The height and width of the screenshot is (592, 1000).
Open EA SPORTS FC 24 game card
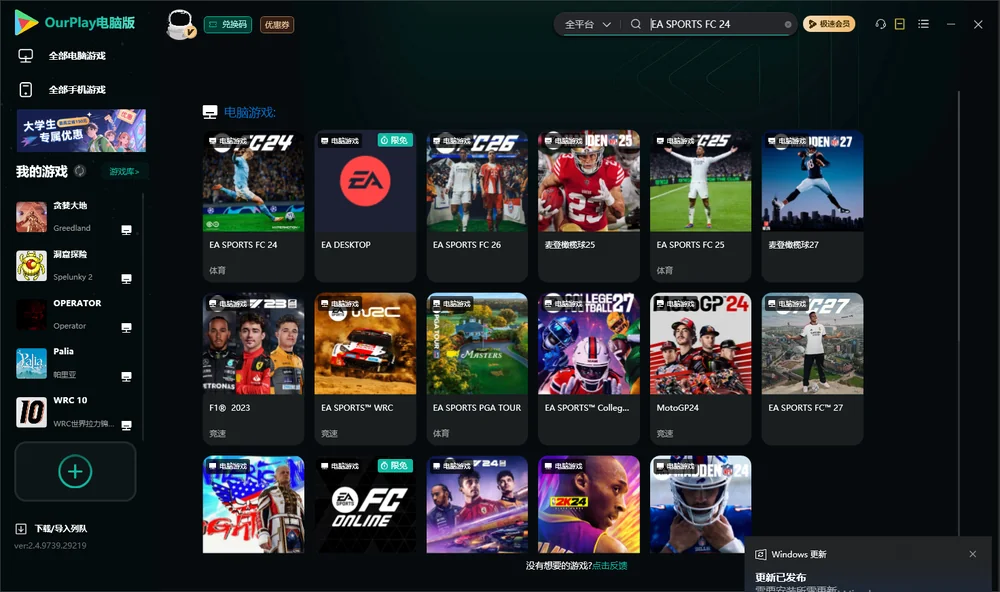pos(253,206)
